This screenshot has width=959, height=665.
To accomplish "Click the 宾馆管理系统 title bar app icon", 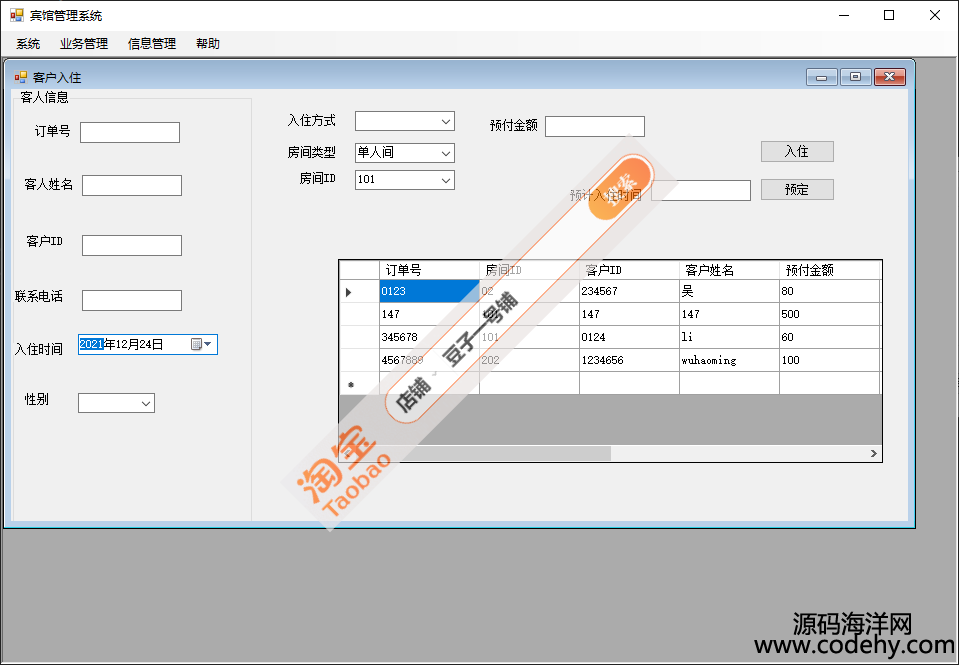I will point(17,15).
